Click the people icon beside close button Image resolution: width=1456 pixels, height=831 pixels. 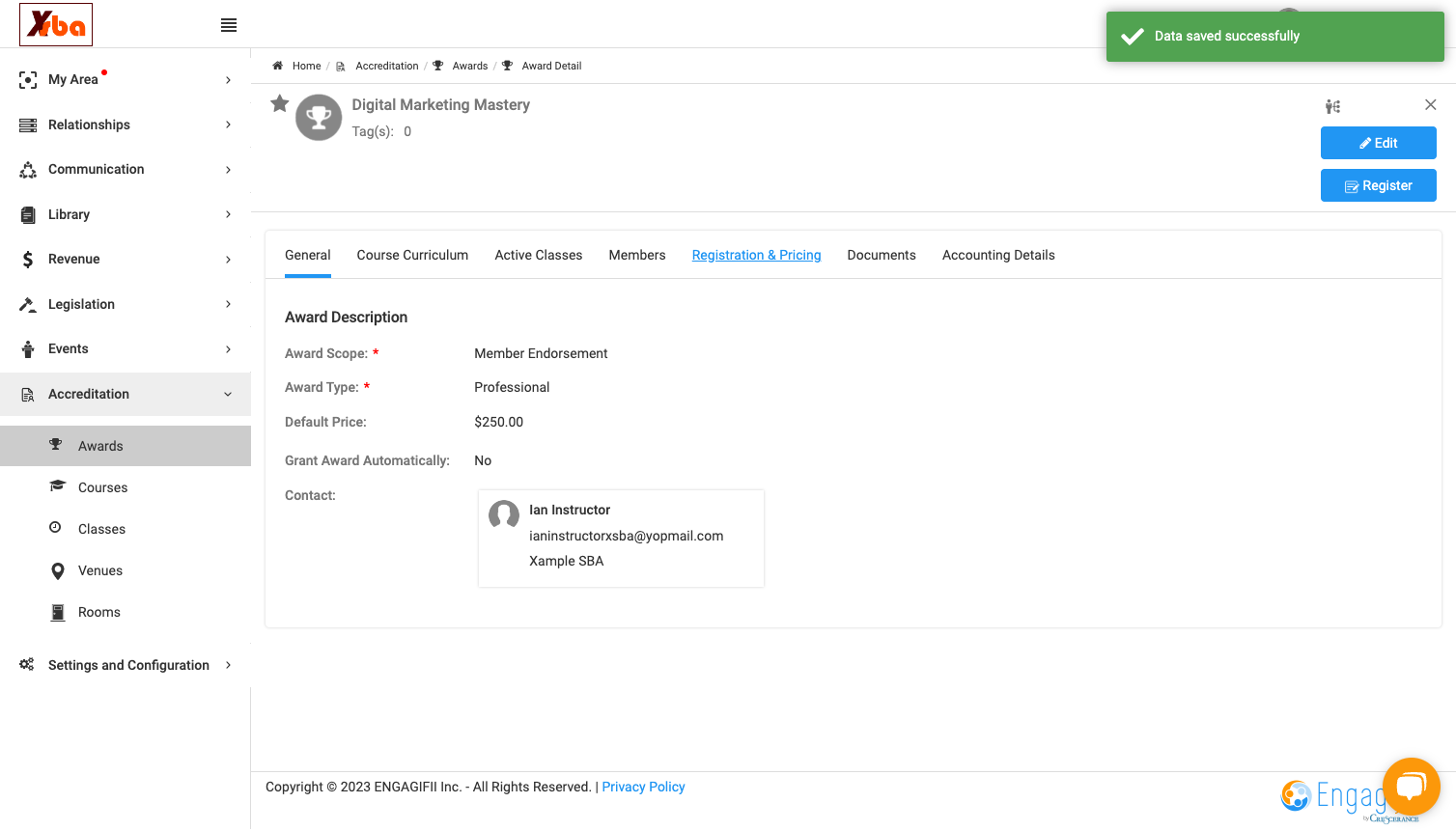tap(1332, 106)
